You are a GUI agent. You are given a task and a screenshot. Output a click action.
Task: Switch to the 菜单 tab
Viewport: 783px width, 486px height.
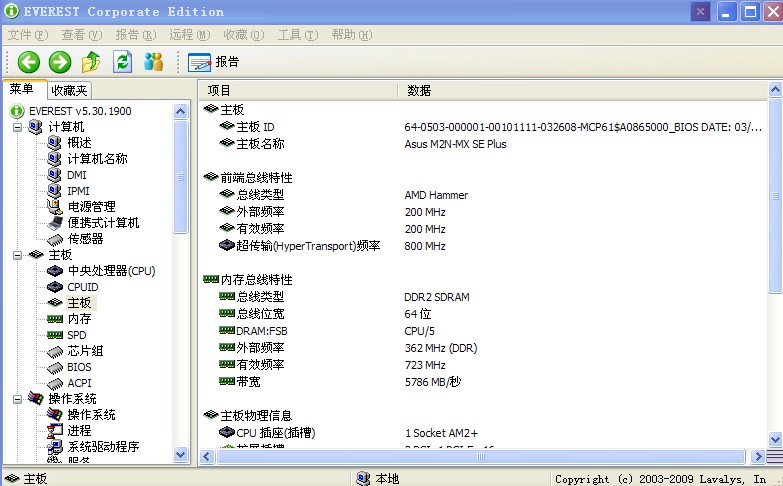[x=24, y=89]
